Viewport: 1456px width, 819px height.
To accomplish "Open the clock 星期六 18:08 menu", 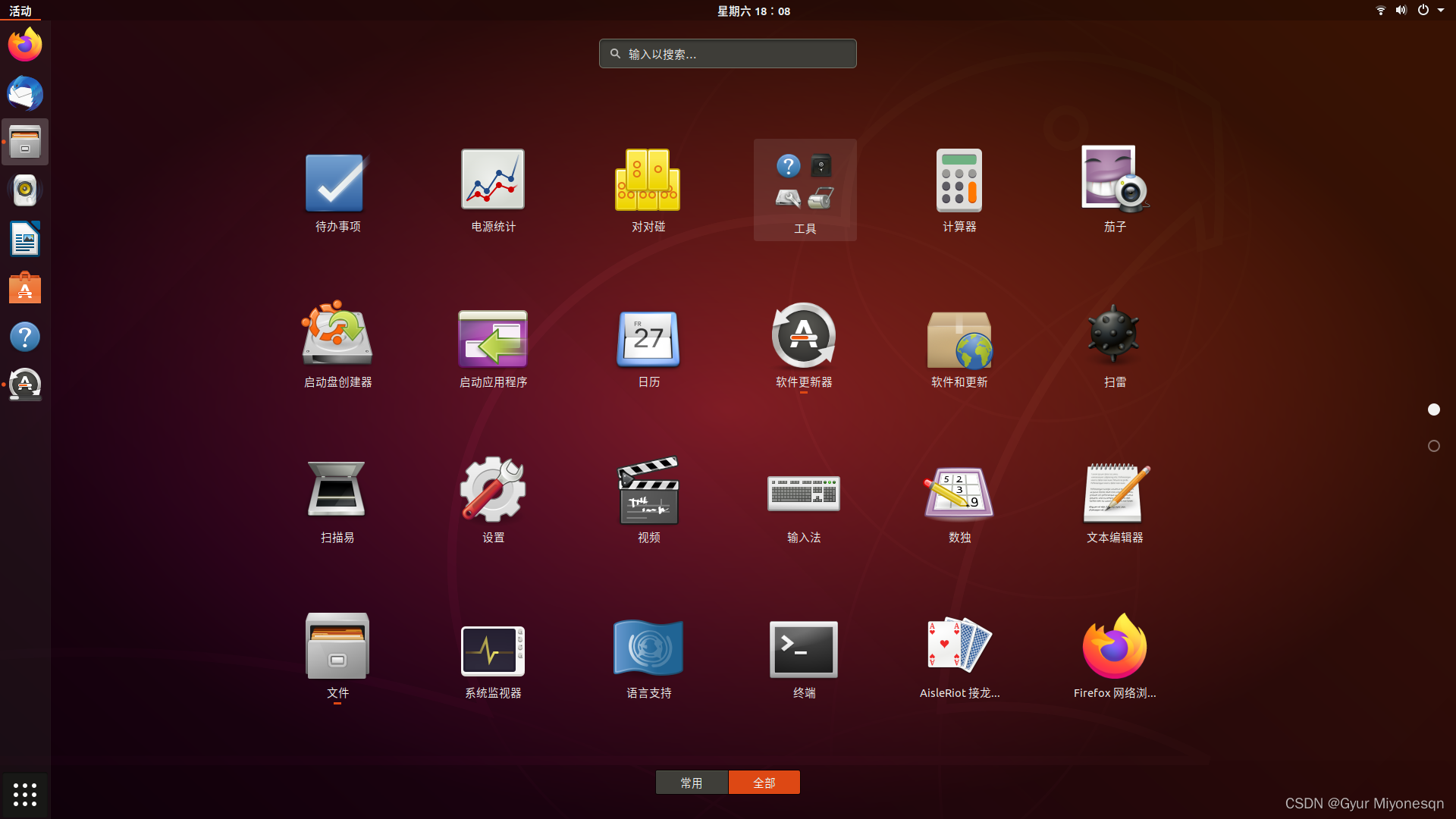I will [x=754, y=11].
